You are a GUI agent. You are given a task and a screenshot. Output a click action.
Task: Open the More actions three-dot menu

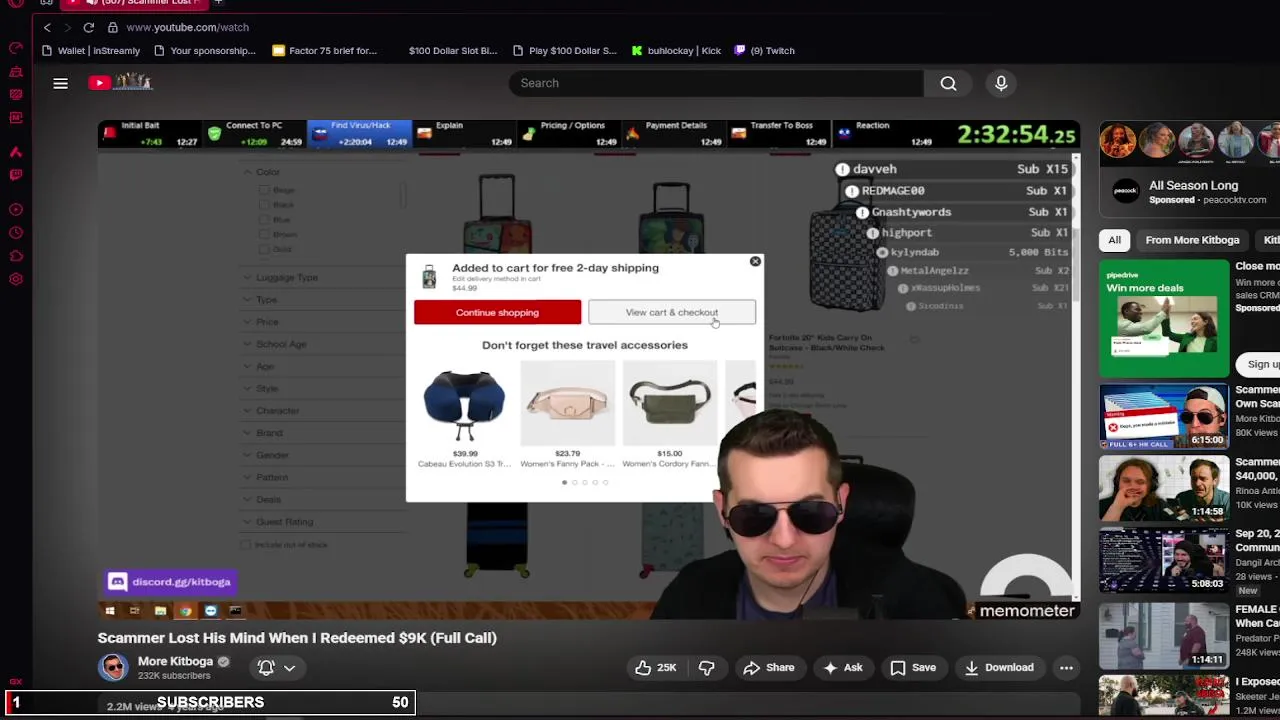pyautogui.click(x=1066, y=667)
